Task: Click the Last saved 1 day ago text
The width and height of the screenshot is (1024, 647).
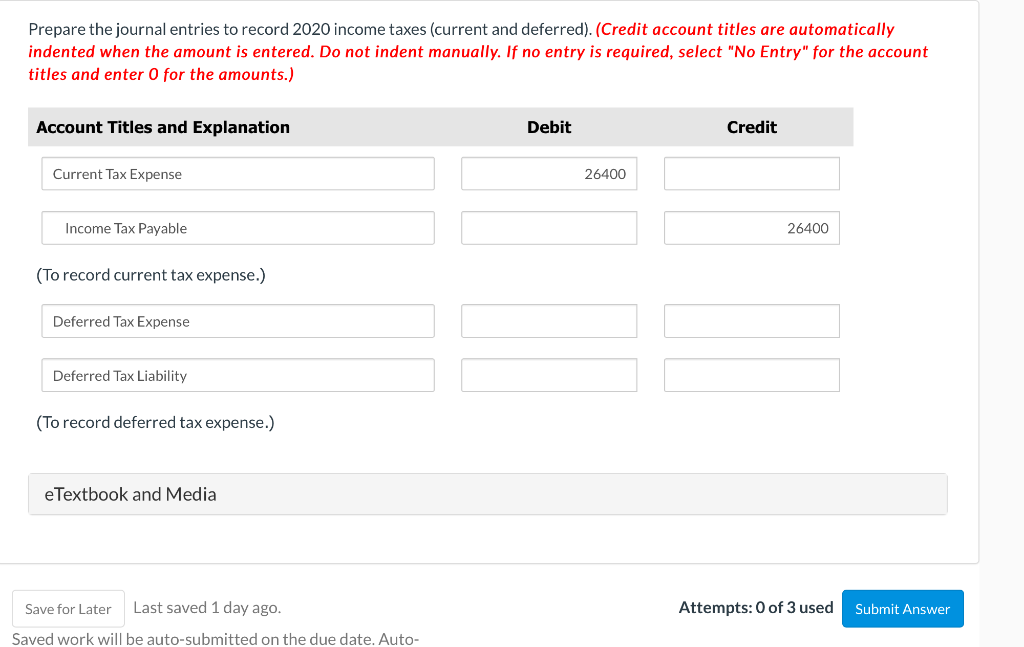Action: (x=207, y=607)
